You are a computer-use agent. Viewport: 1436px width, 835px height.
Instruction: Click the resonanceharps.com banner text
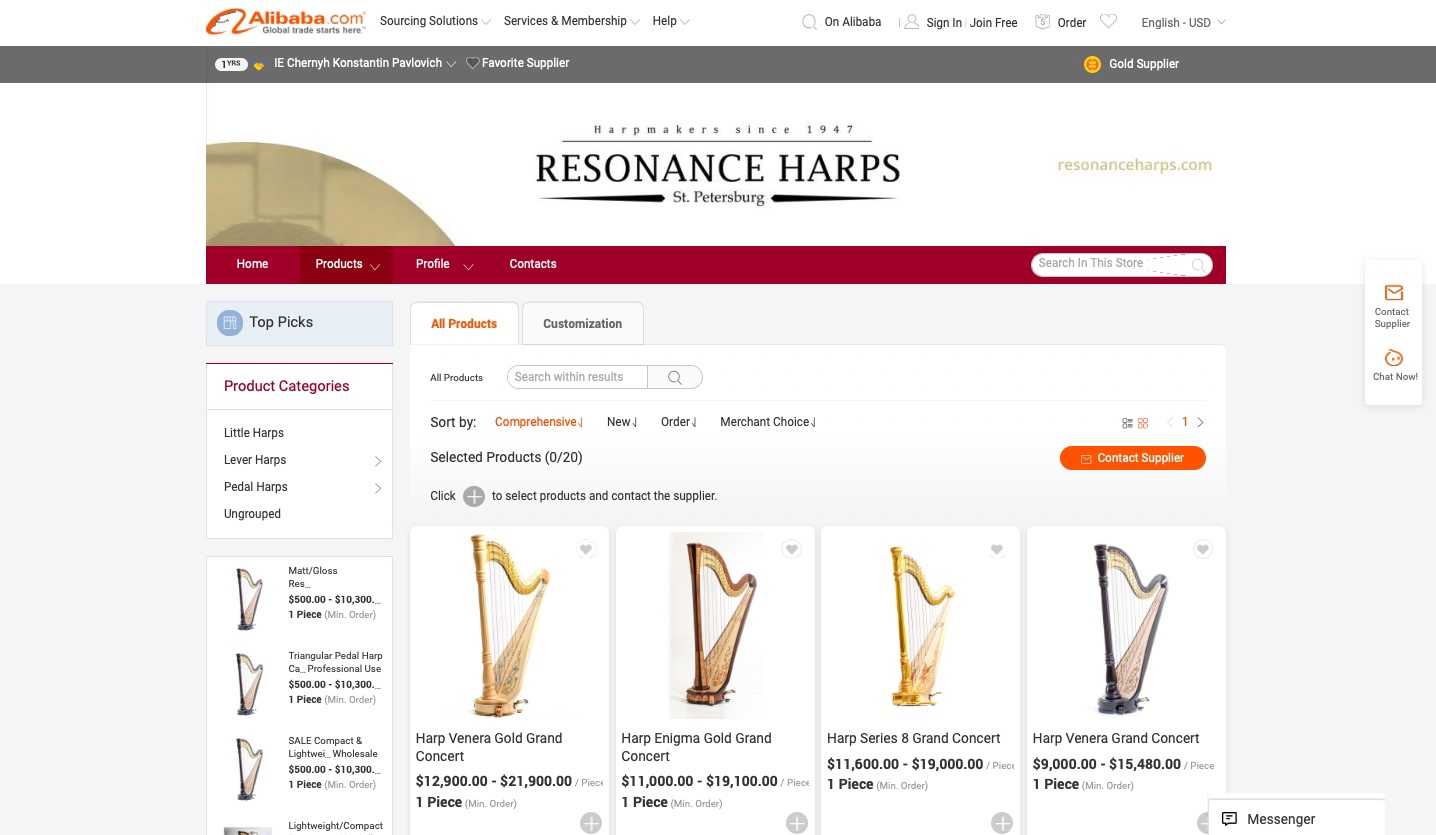[x=1134, y=165]
